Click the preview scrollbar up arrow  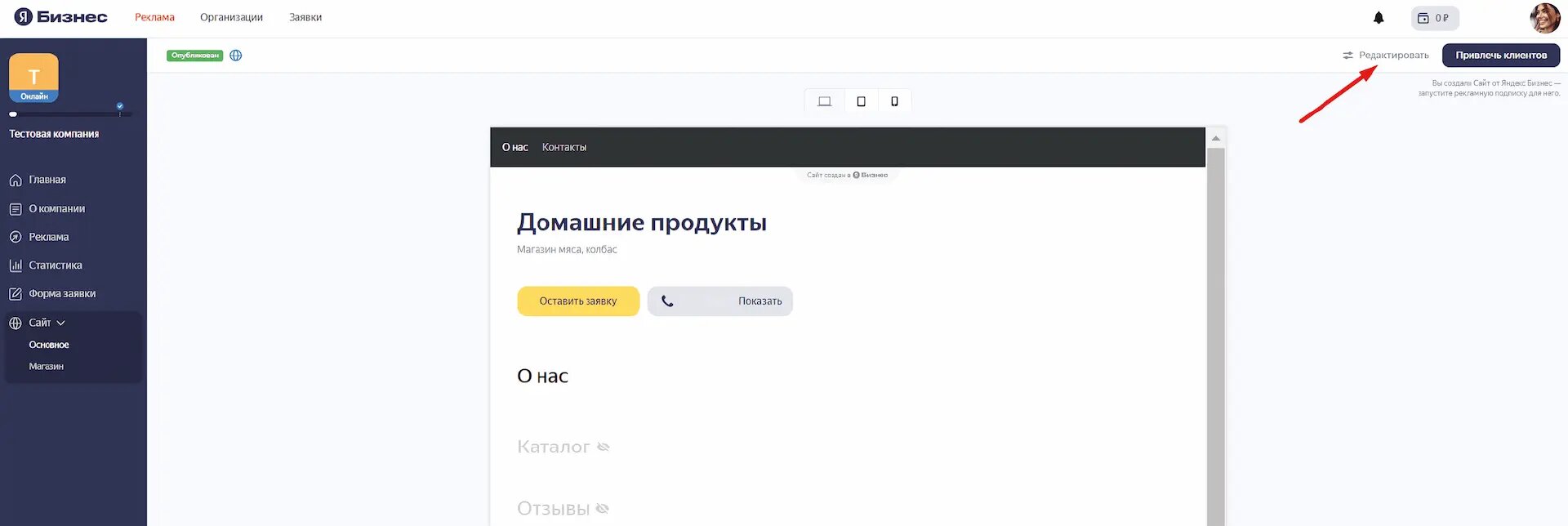(1216, 138)
